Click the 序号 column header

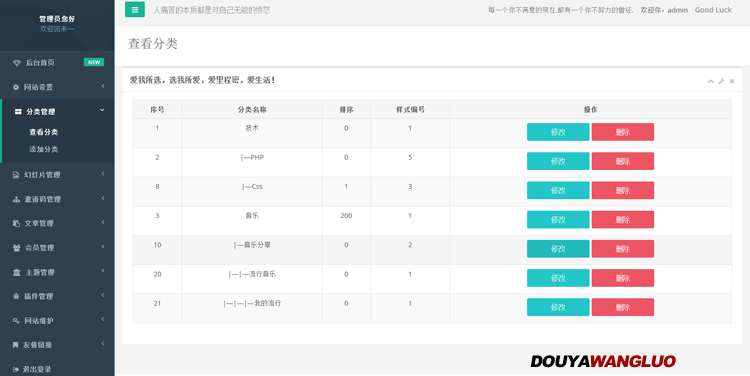157,110
